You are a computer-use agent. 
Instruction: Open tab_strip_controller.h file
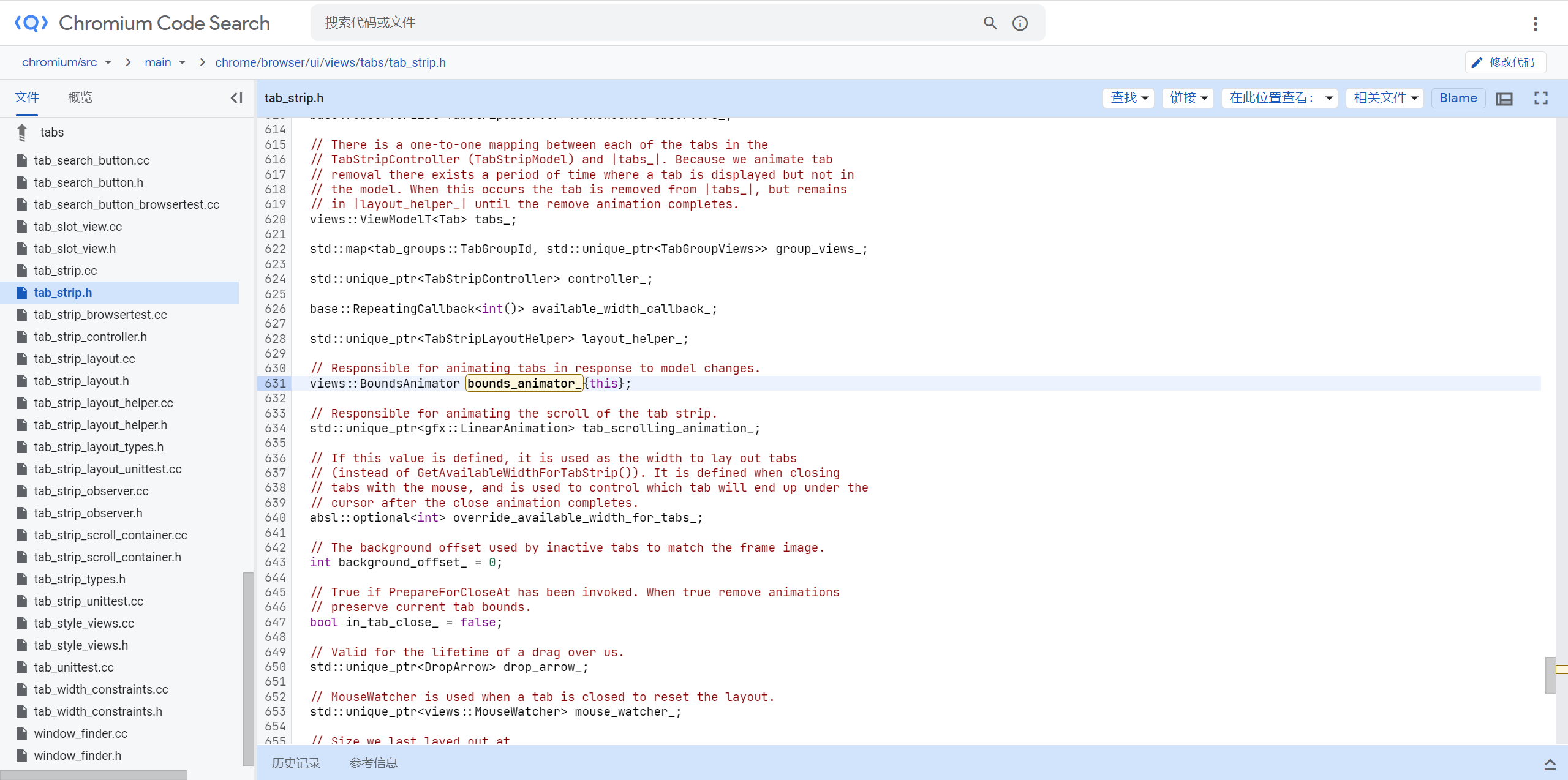coord(90,337)
